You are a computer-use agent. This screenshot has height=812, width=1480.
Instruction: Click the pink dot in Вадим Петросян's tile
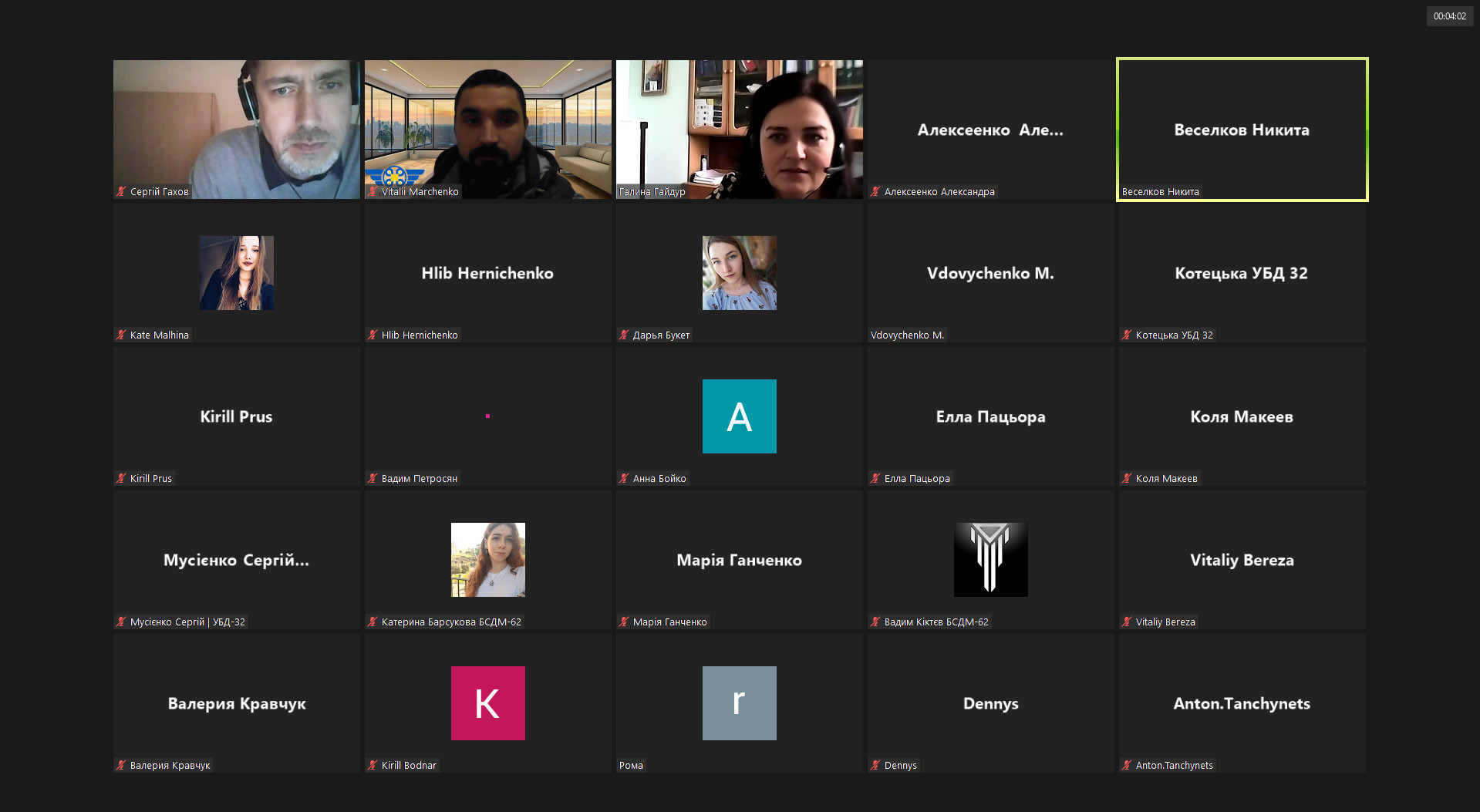(487, 416)
